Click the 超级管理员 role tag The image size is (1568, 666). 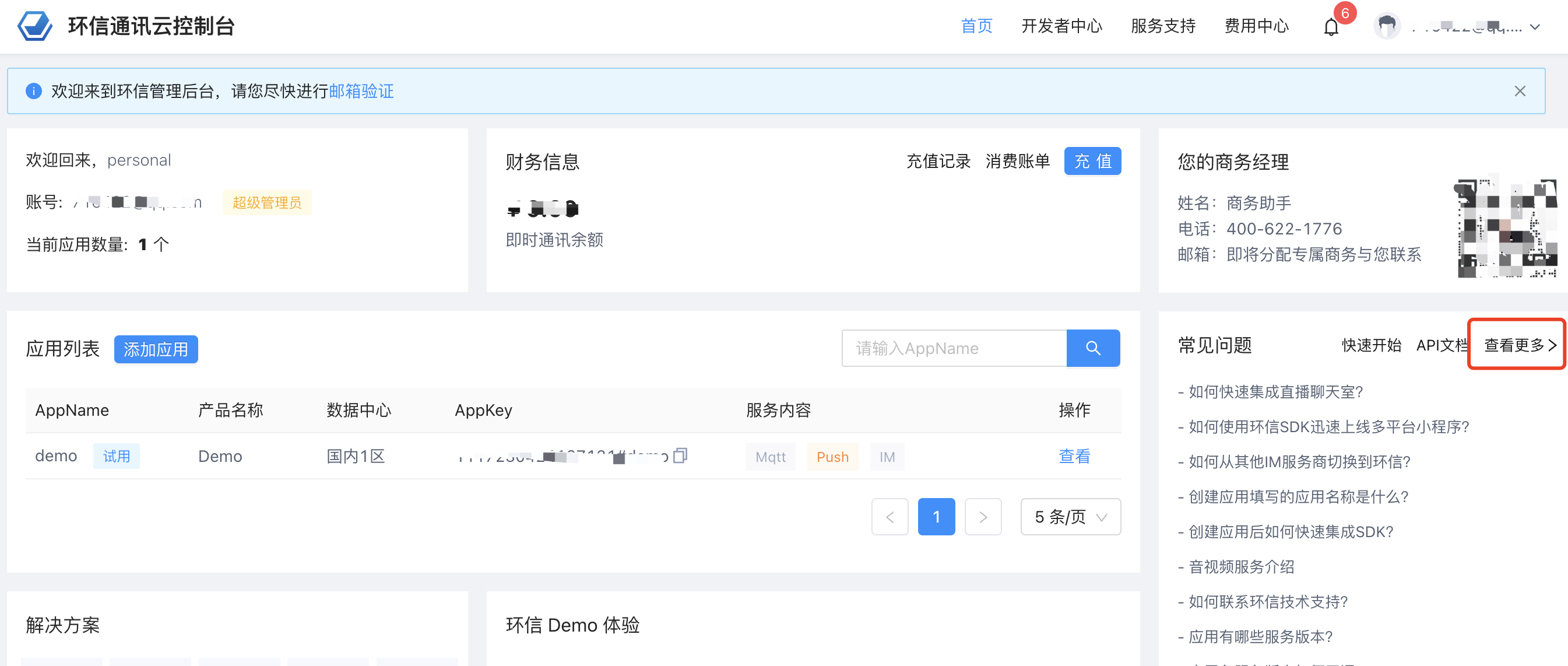pyautogui.click(x=266, y=203)
